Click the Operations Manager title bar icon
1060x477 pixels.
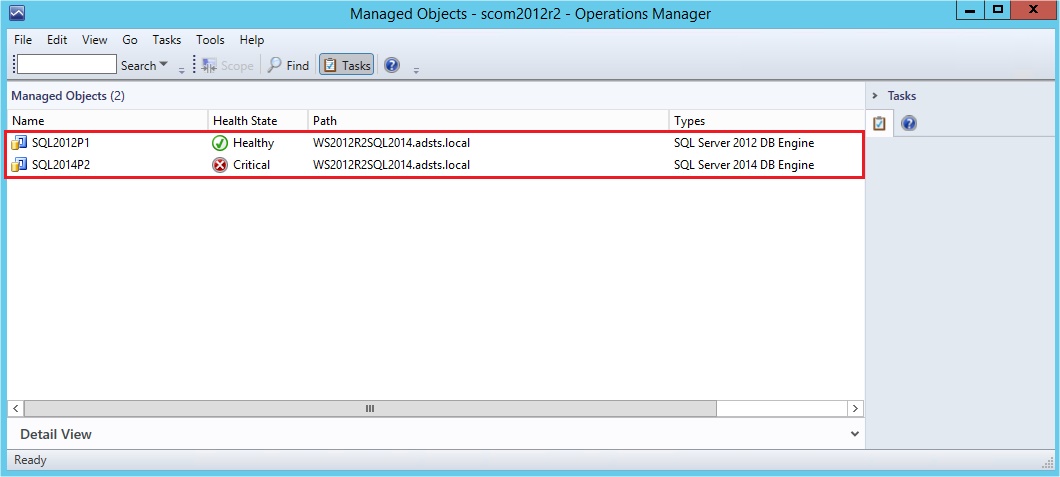[18, 13]
